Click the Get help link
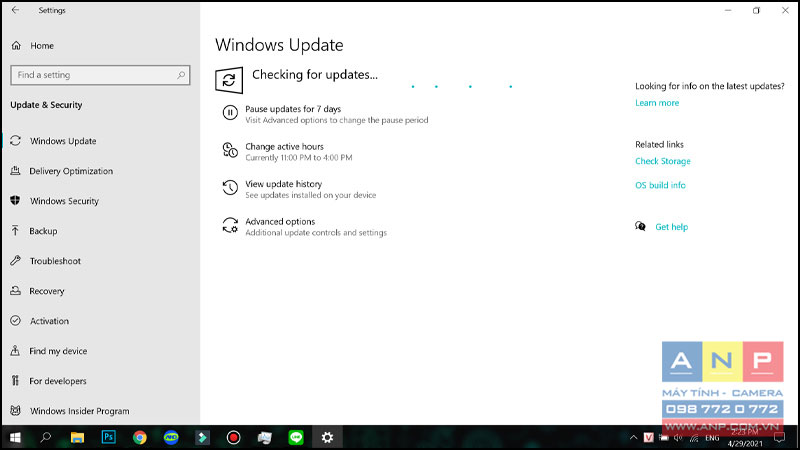 pos(671,227)
